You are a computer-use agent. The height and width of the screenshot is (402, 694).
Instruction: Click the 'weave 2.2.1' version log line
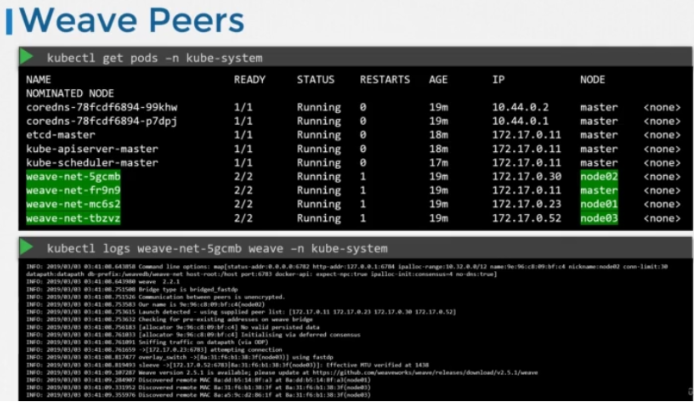click(x=103, y=282)
